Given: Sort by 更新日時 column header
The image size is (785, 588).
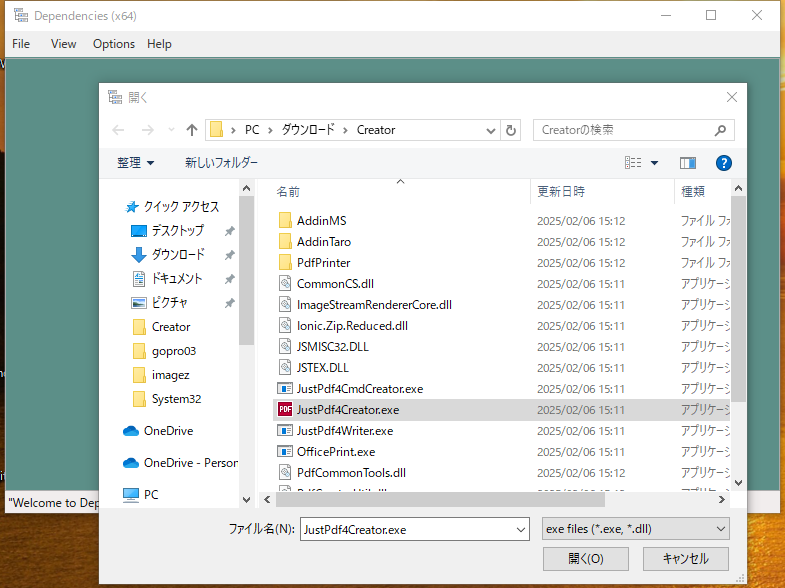Looking at the screenshot, I should (561, 192).
